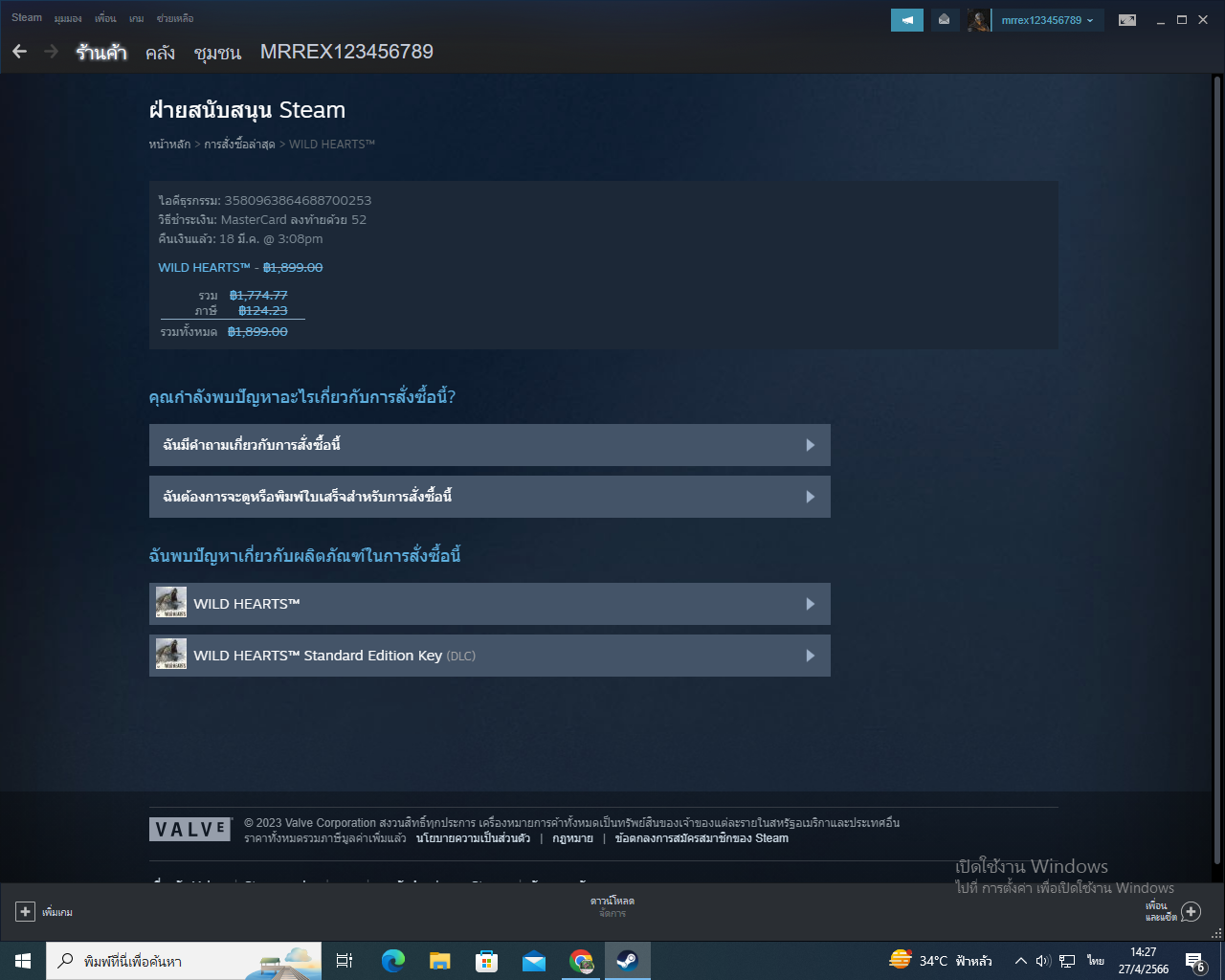Open File Explorer from the taskbar
This screenshot has height=980, width=1225.
439,961
